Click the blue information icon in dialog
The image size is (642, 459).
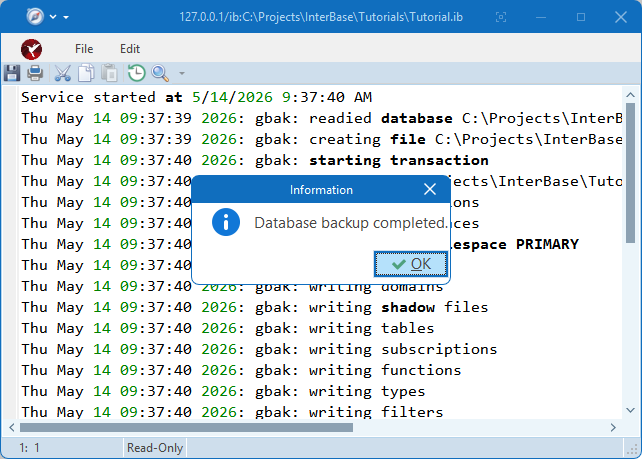coord(226,222)
